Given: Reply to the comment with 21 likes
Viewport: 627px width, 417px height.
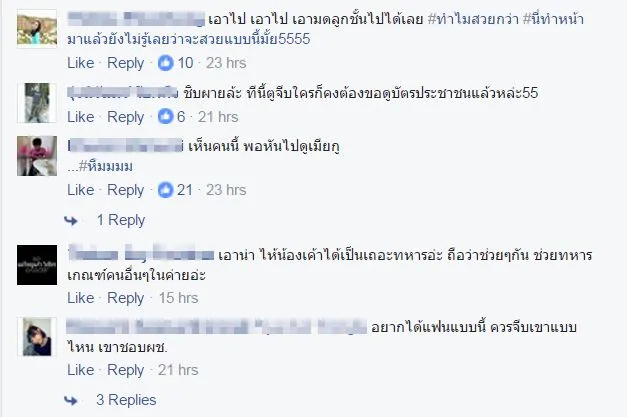Looking at the screenshot, I should pos(125,190).
